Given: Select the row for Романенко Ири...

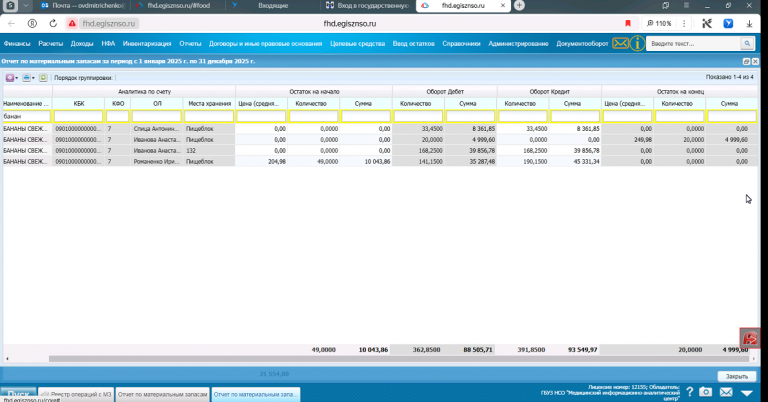Looking at the screenshot, I should pyautogui.click(x=380, y=162).
